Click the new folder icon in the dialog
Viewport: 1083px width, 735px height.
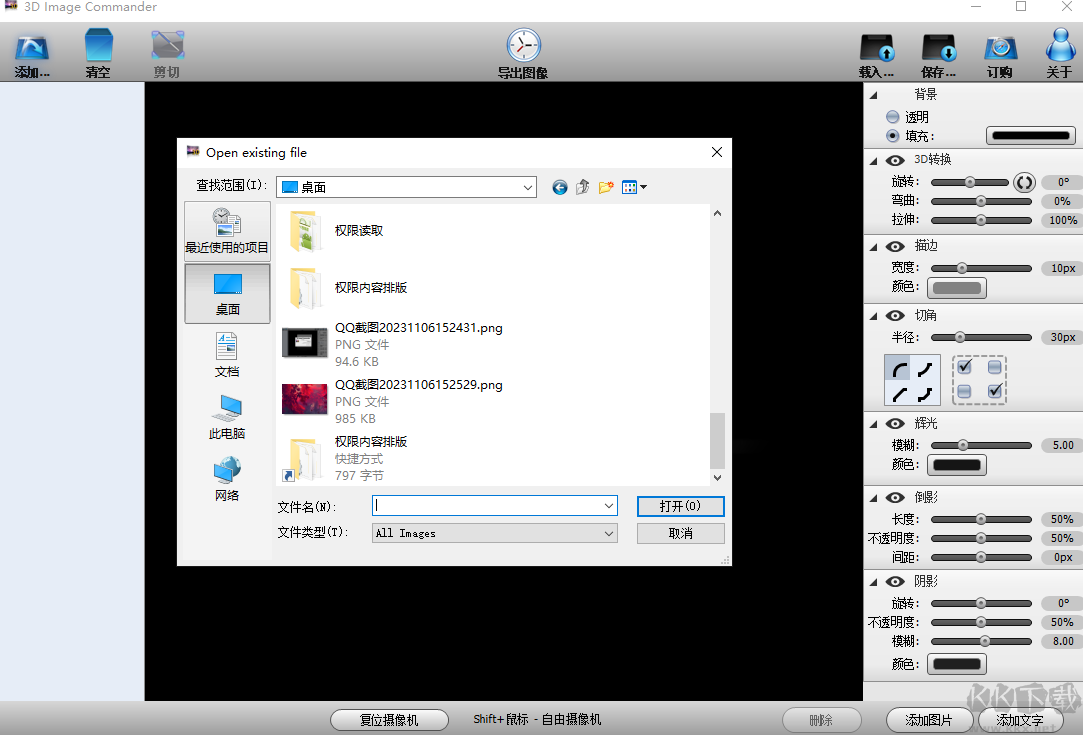(x=605, y=187)
